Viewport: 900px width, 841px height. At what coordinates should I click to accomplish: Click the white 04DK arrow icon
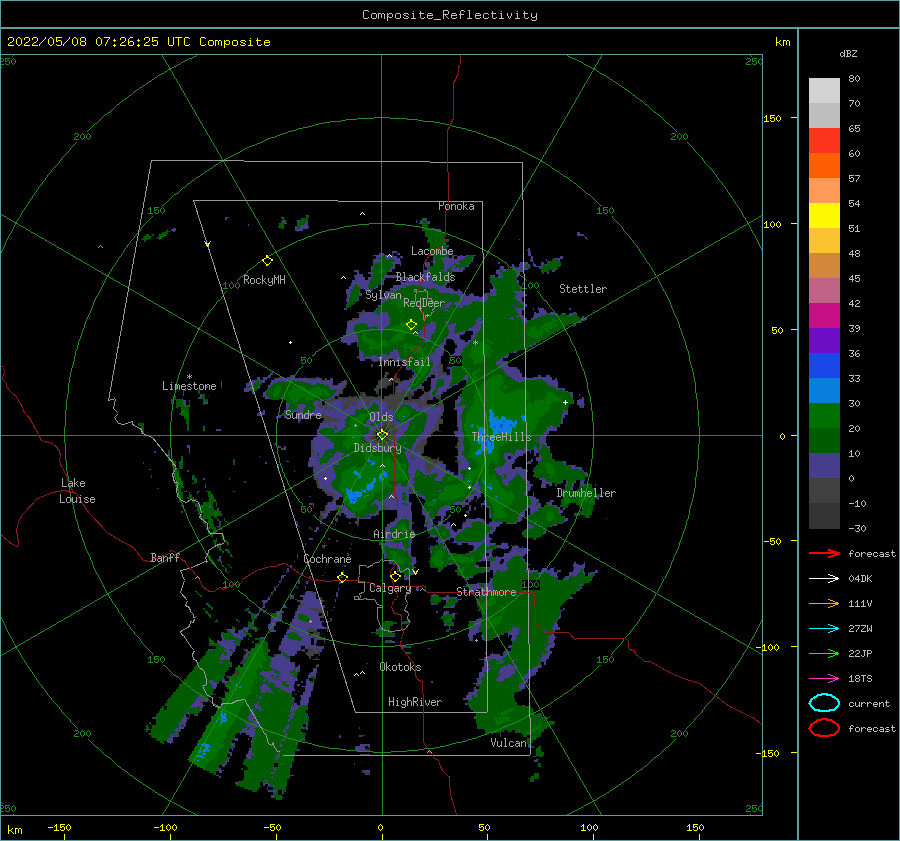point(824,579)
